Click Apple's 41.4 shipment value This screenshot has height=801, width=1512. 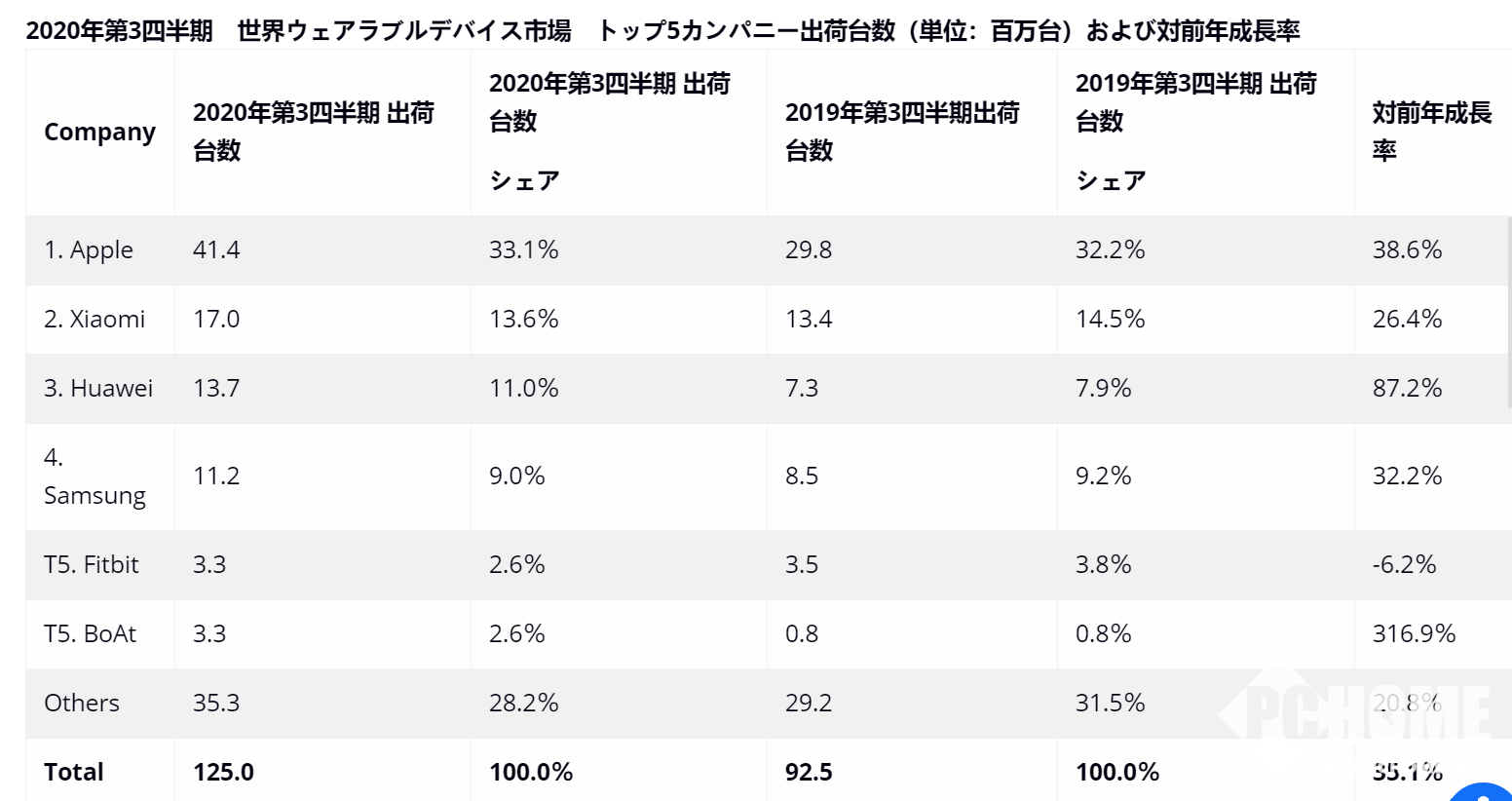point(216,250)
